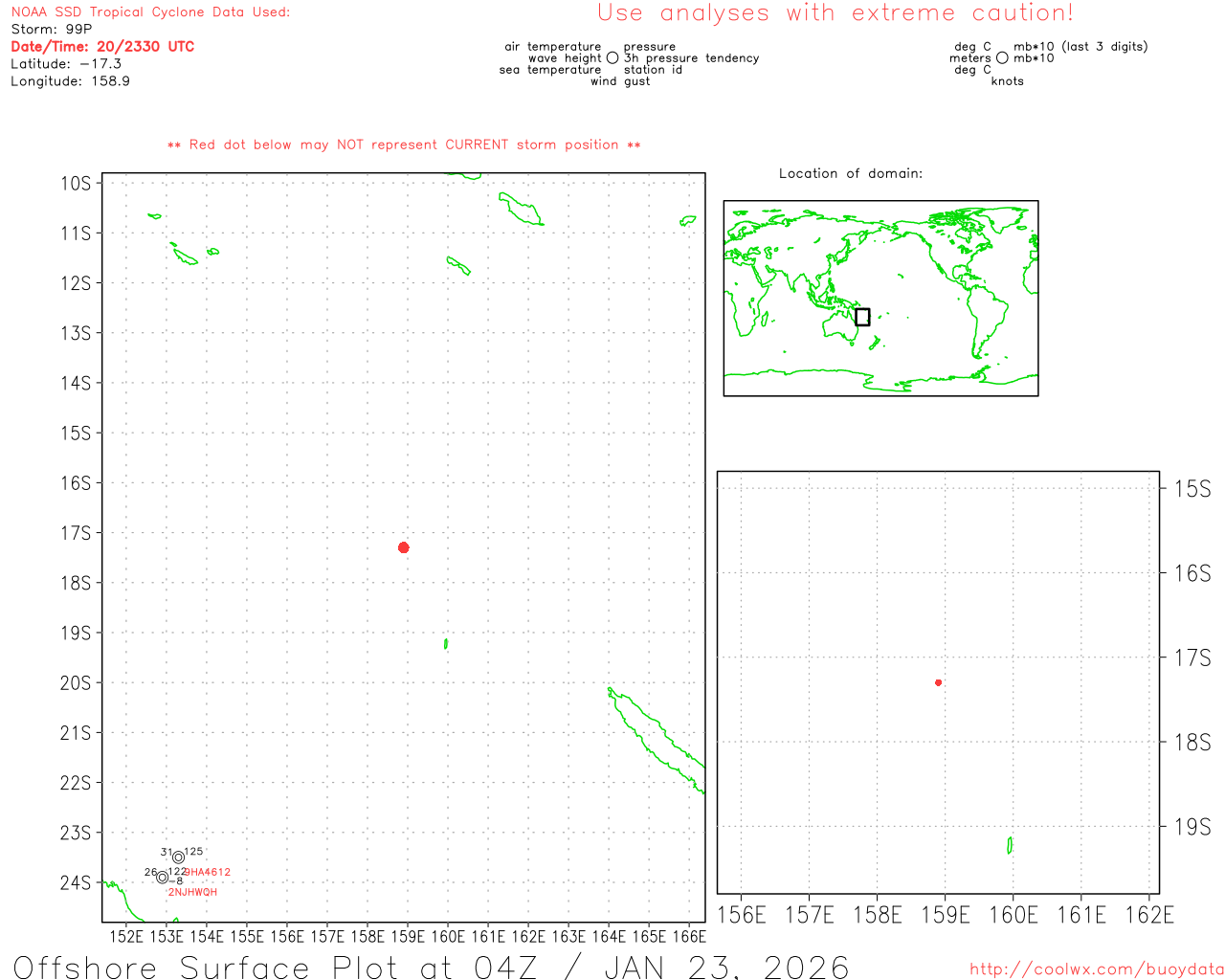Click the New Caledonia island outline
The width and height of the screenshot is (1225, 980).
(x=657, y=740)
